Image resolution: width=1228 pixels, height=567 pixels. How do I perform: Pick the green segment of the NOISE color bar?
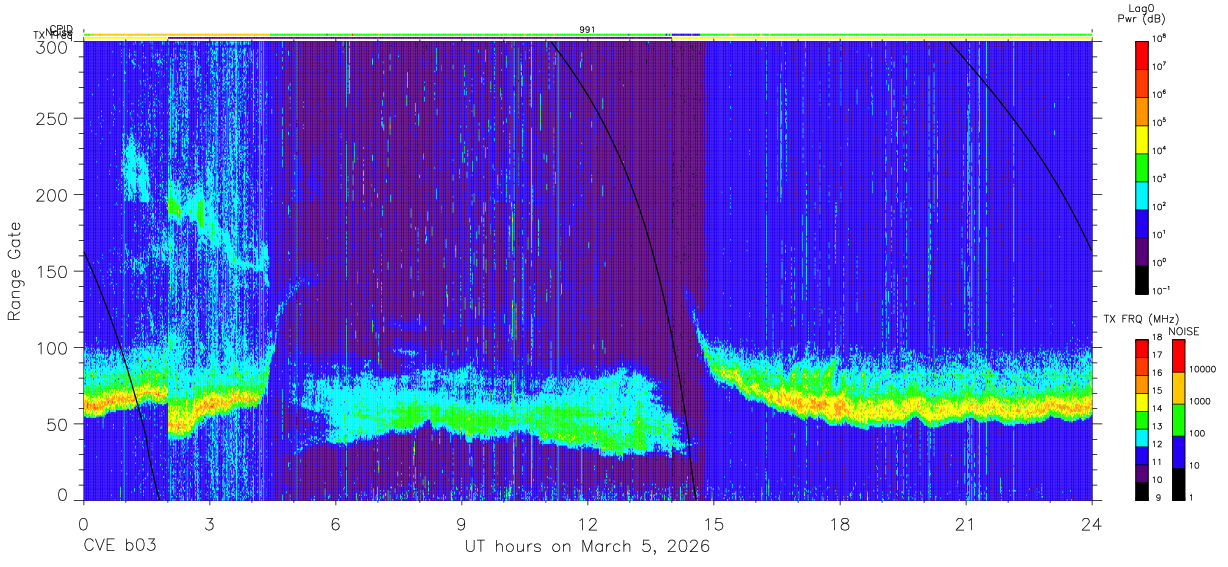pos(1178,419)
